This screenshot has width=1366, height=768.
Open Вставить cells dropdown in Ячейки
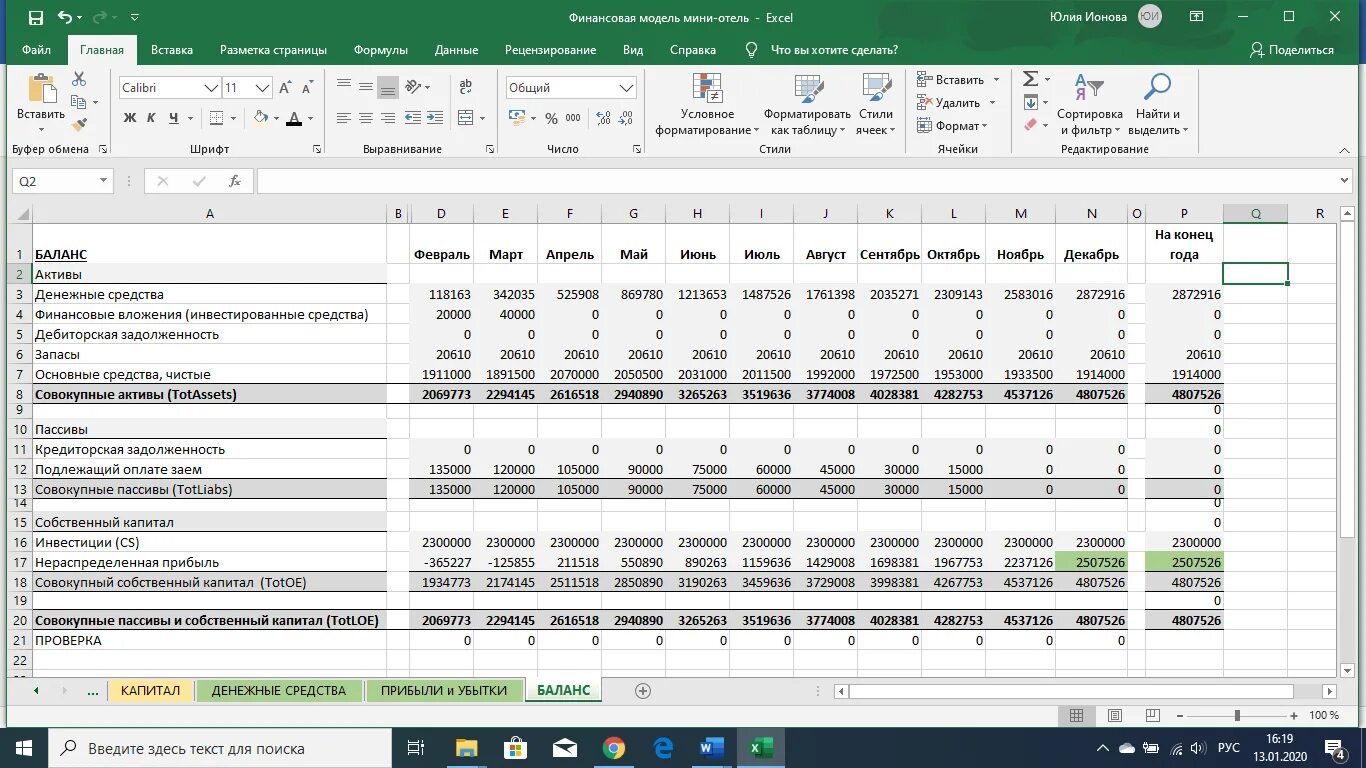957,80
